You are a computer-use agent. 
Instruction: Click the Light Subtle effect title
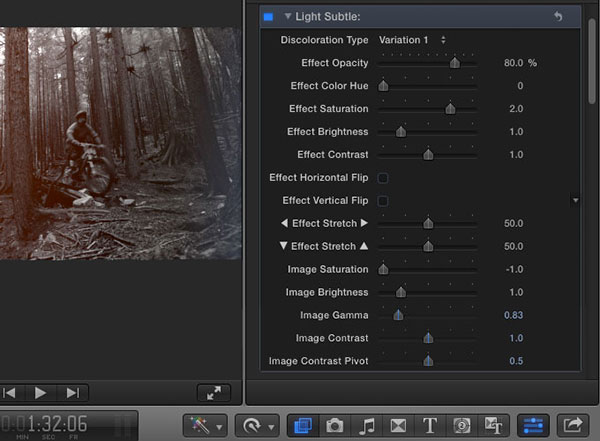click(x=328, y=16)
